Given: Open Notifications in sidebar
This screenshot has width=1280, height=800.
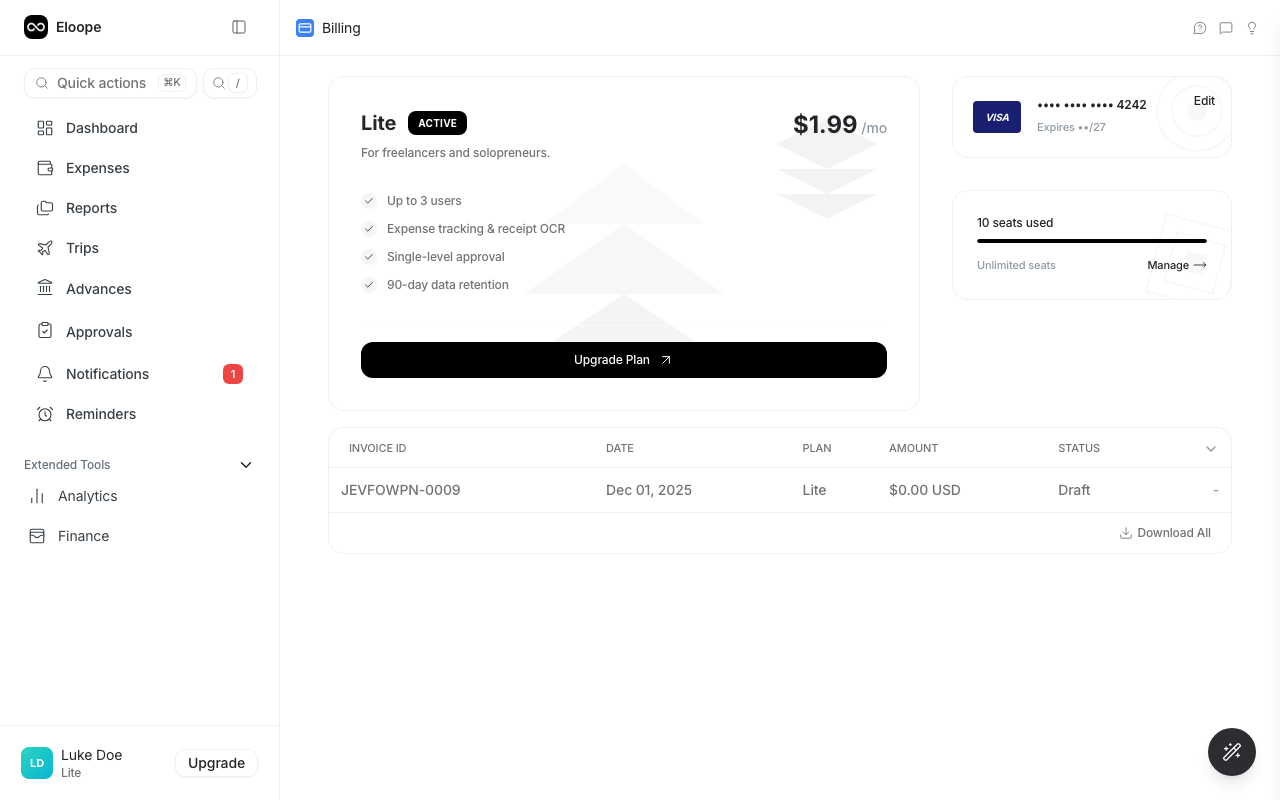Looking at the screenshot, I should click(140, 374).
